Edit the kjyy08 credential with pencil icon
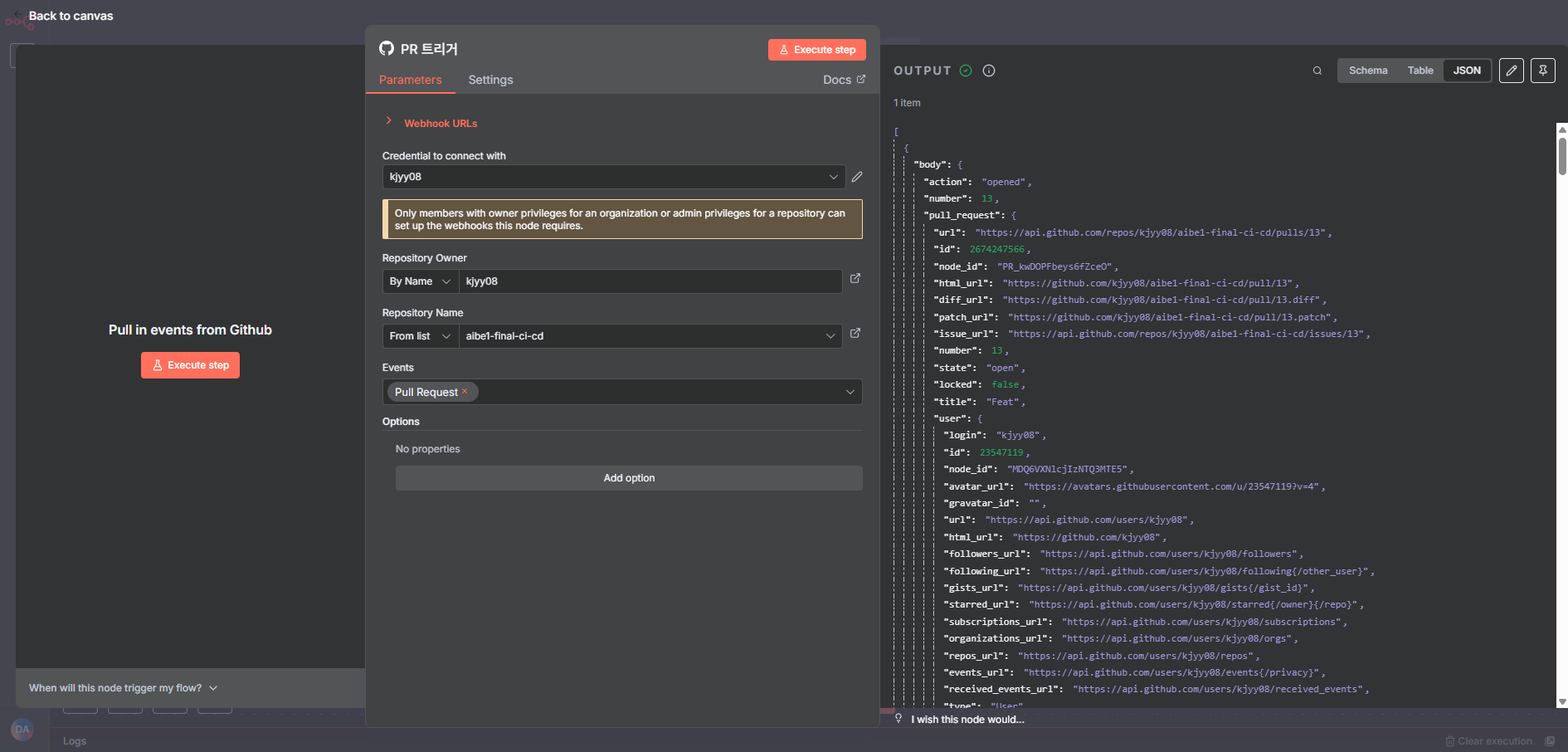The image size is (1568, 752). pyautogui.click(x=857, y=177)
